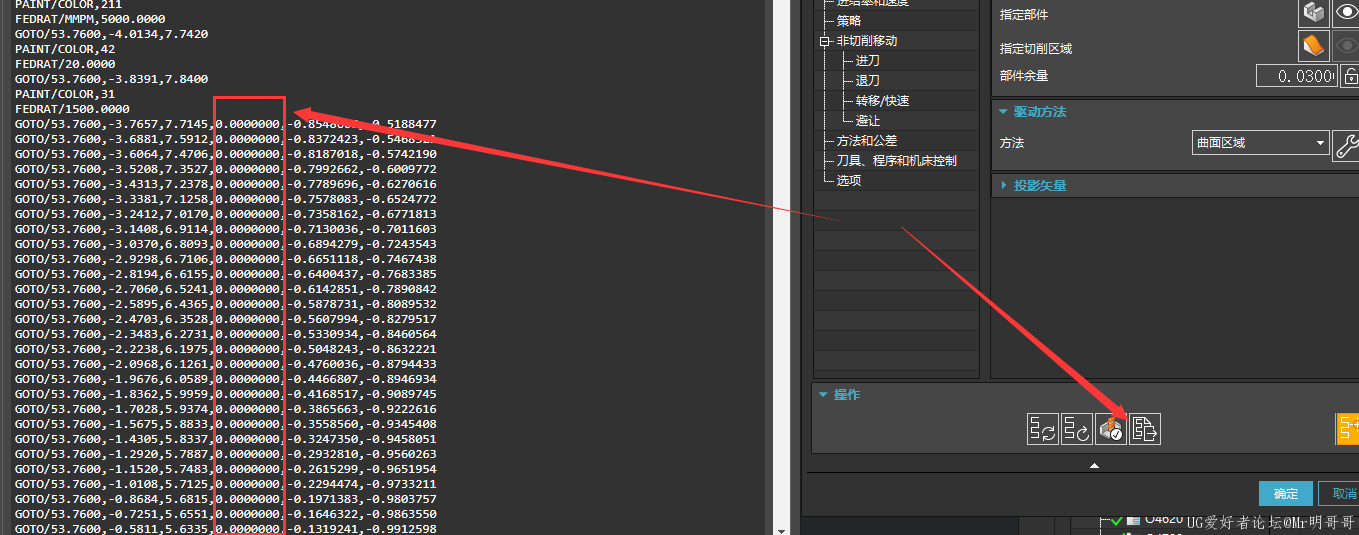This screenshot has width=1359, height=535.
Task: Select 转移/快速 under 非切削移动
Action: tap(883, 101)
